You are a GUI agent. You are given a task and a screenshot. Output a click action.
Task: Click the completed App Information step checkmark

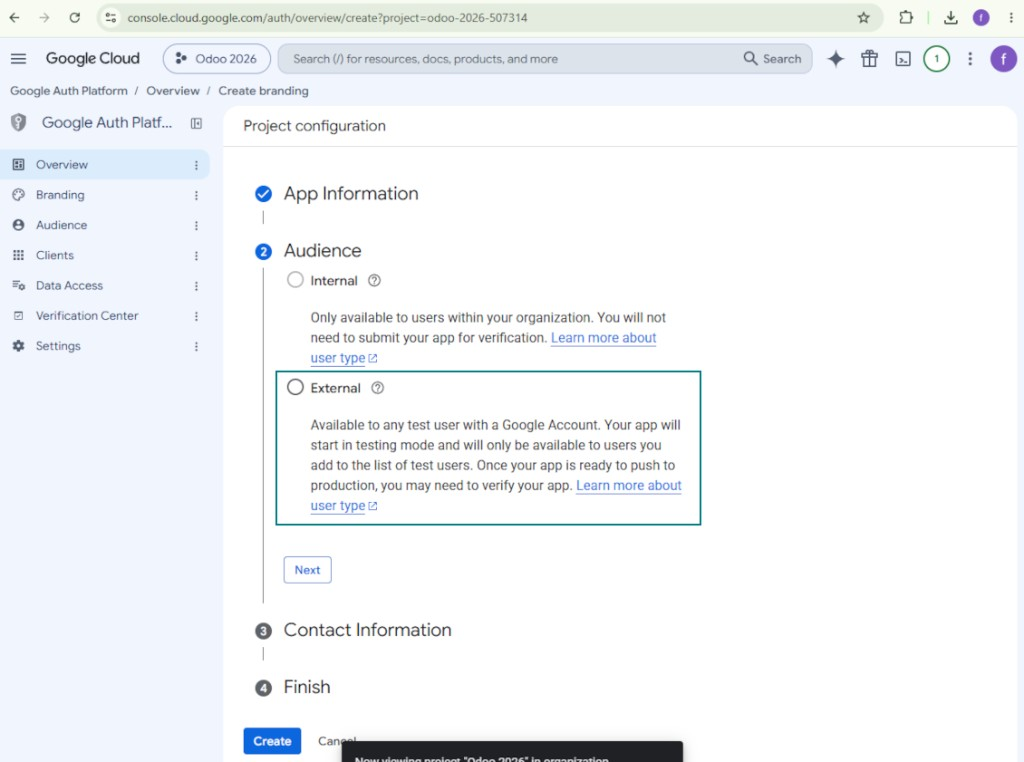point(263,194)
